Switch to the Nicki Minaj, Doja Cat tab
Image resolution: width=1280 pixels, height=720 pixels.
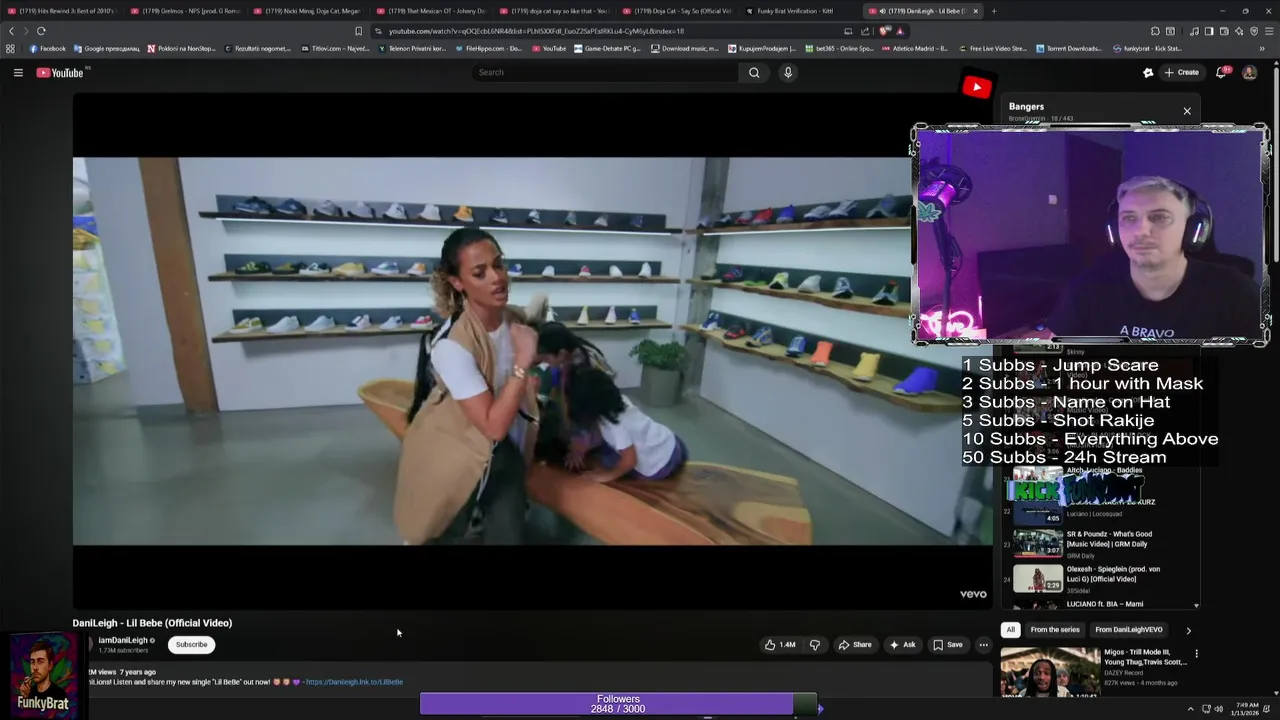(x=307, y=11)
